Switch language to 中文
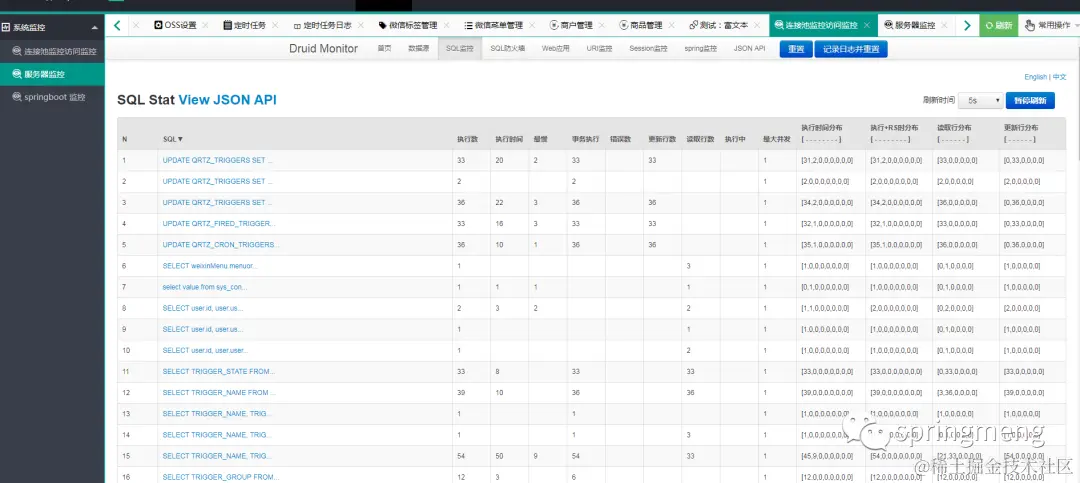Screen dimensions: 1080x483 [1059, 77]
